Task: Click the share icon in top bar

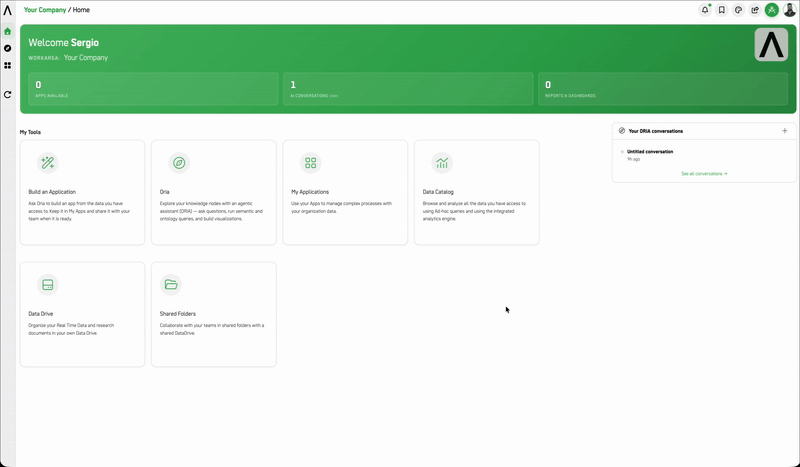Action: (755, 10)
